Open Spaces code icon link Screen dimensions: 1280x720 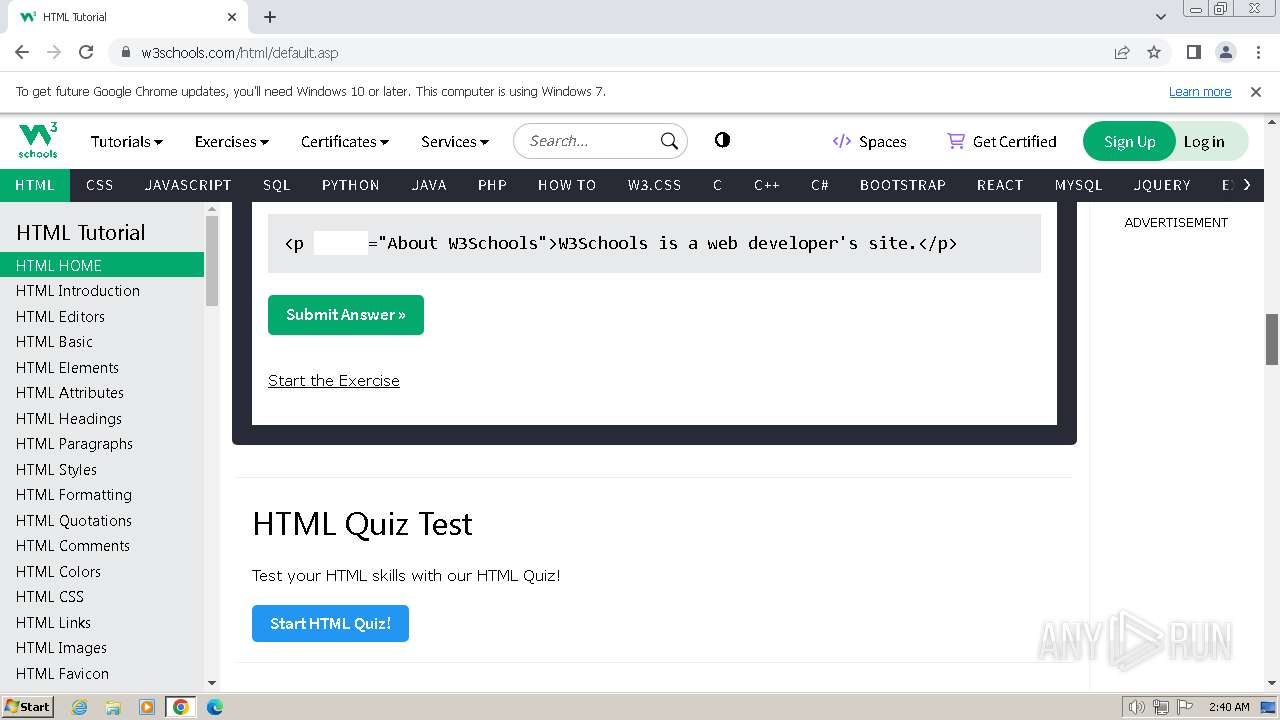tap(842, 141)
